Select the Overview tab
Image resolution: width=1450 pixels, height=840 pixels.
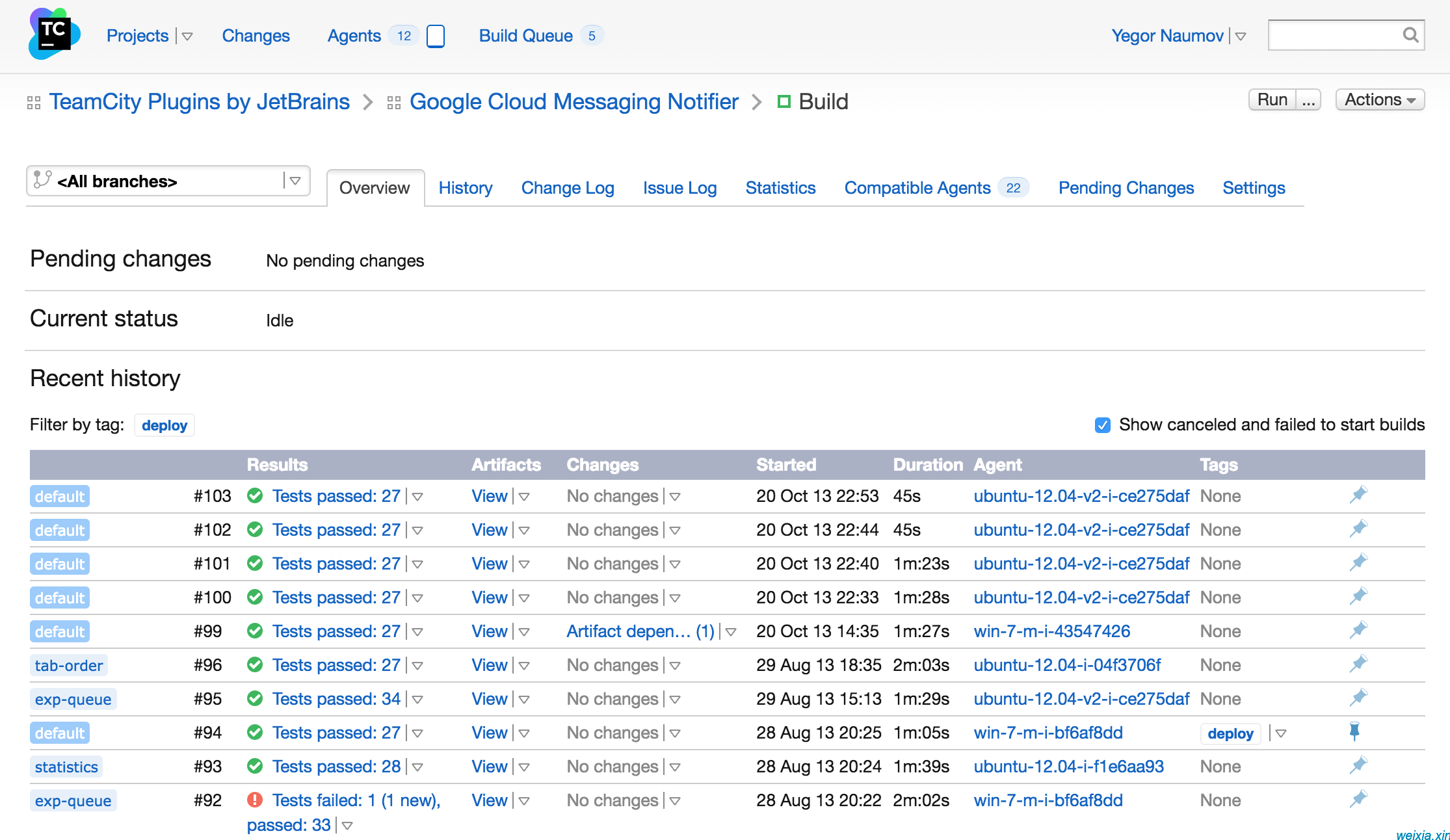(375, 188)
